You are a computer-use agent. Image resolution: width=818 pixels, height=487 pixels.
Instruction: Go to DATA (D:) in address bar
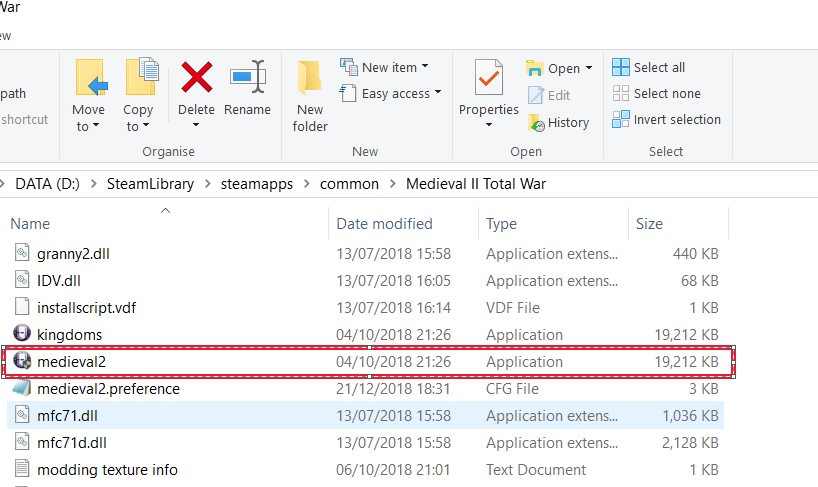[x=47, y=184]
